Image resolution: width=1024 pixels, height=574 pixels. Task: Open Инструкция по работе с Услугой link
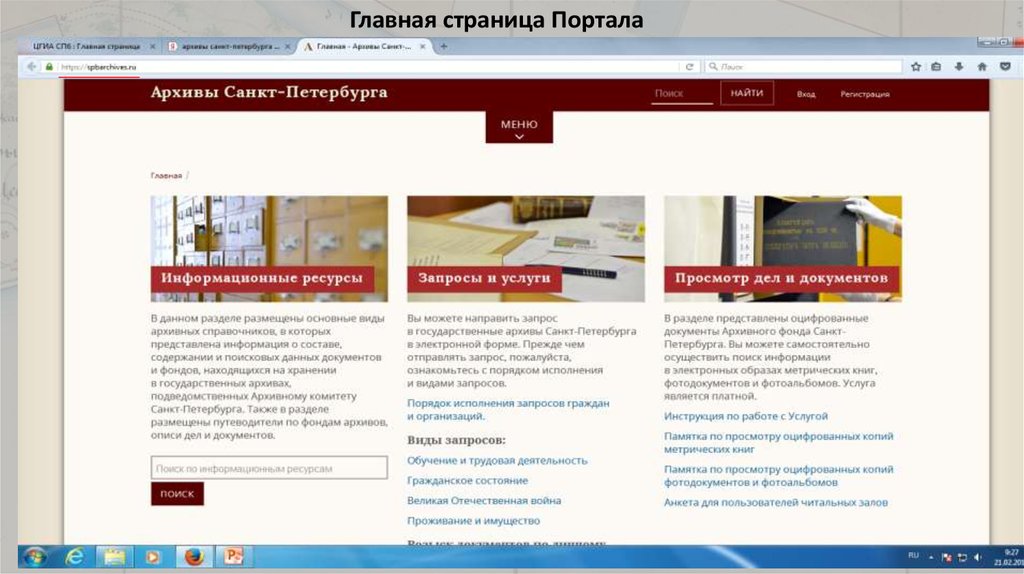[745, 416]
